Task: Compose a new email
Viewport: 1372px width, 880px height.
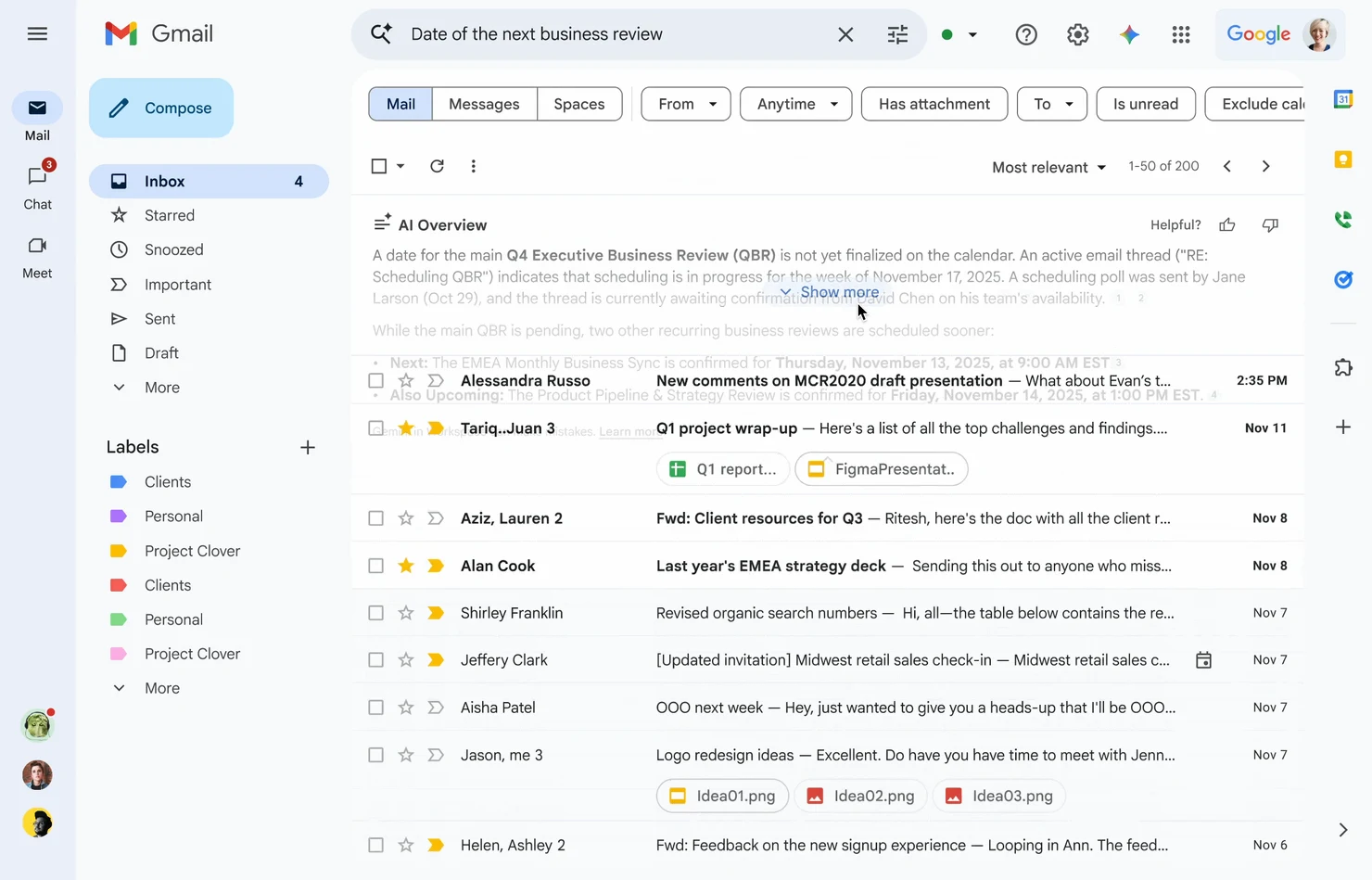Action: [161, 108]
